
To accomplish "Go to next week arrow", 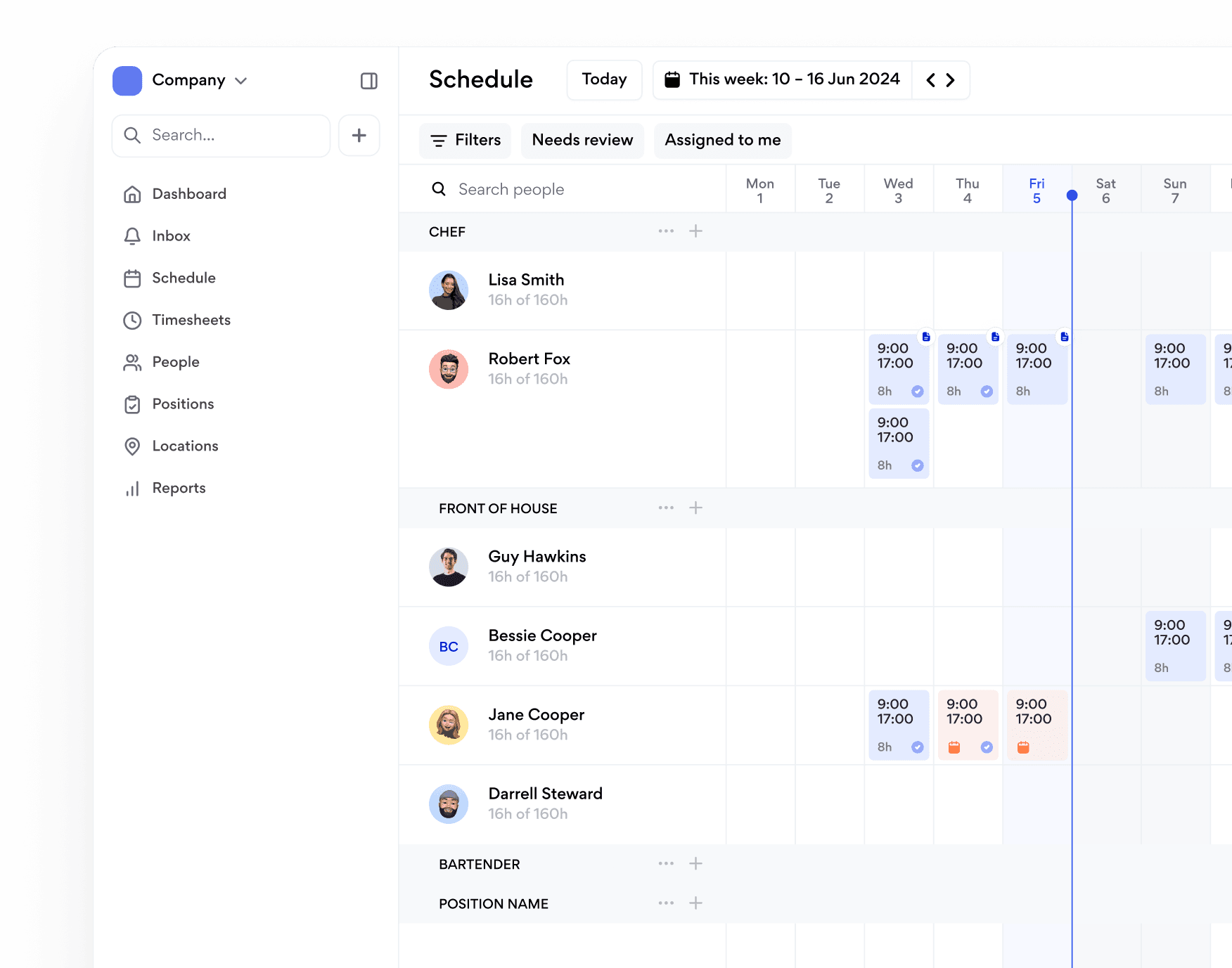I will click(x=951, y=80).
